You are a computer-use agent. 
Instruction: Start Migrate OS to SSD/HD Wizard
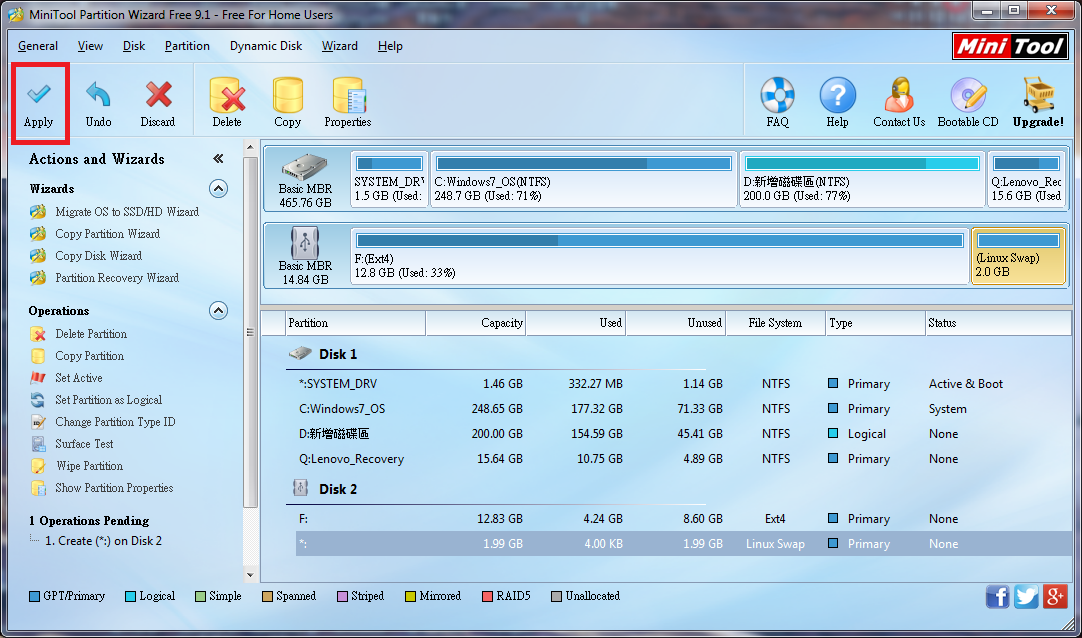point(127,212)
